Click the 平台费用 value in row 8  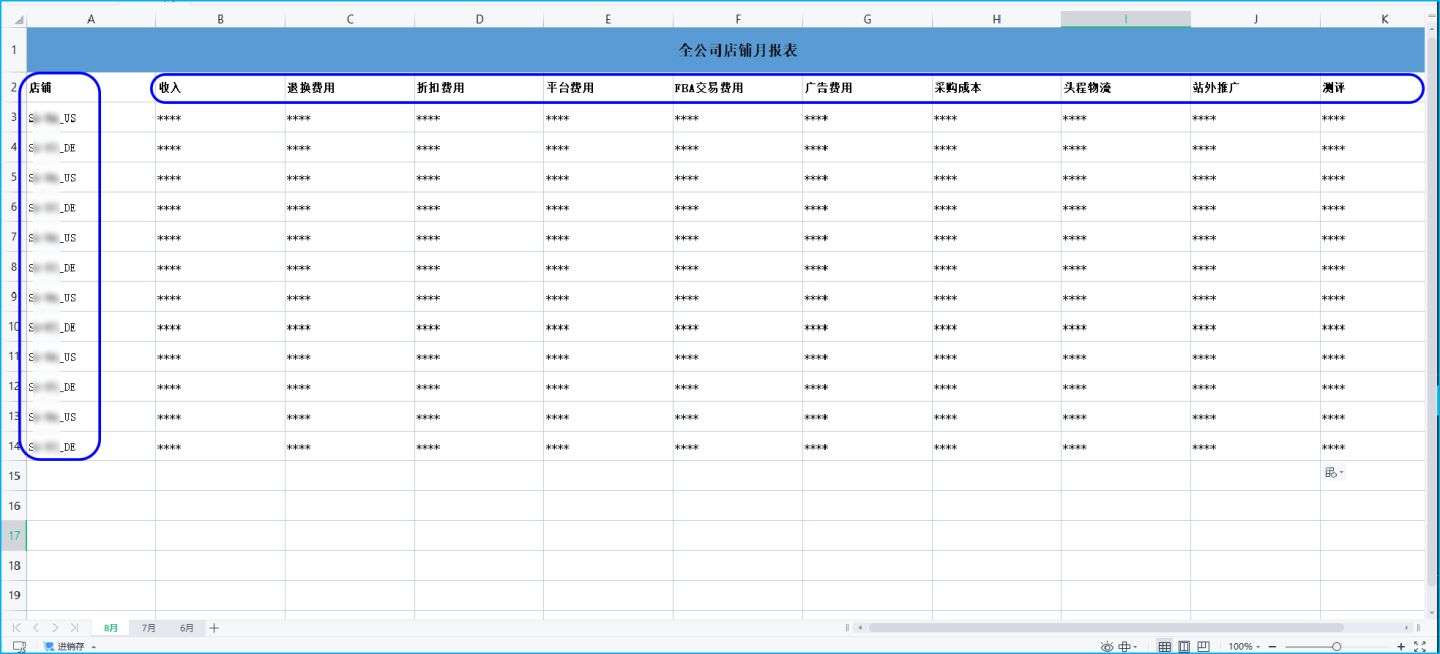[608, 268]
